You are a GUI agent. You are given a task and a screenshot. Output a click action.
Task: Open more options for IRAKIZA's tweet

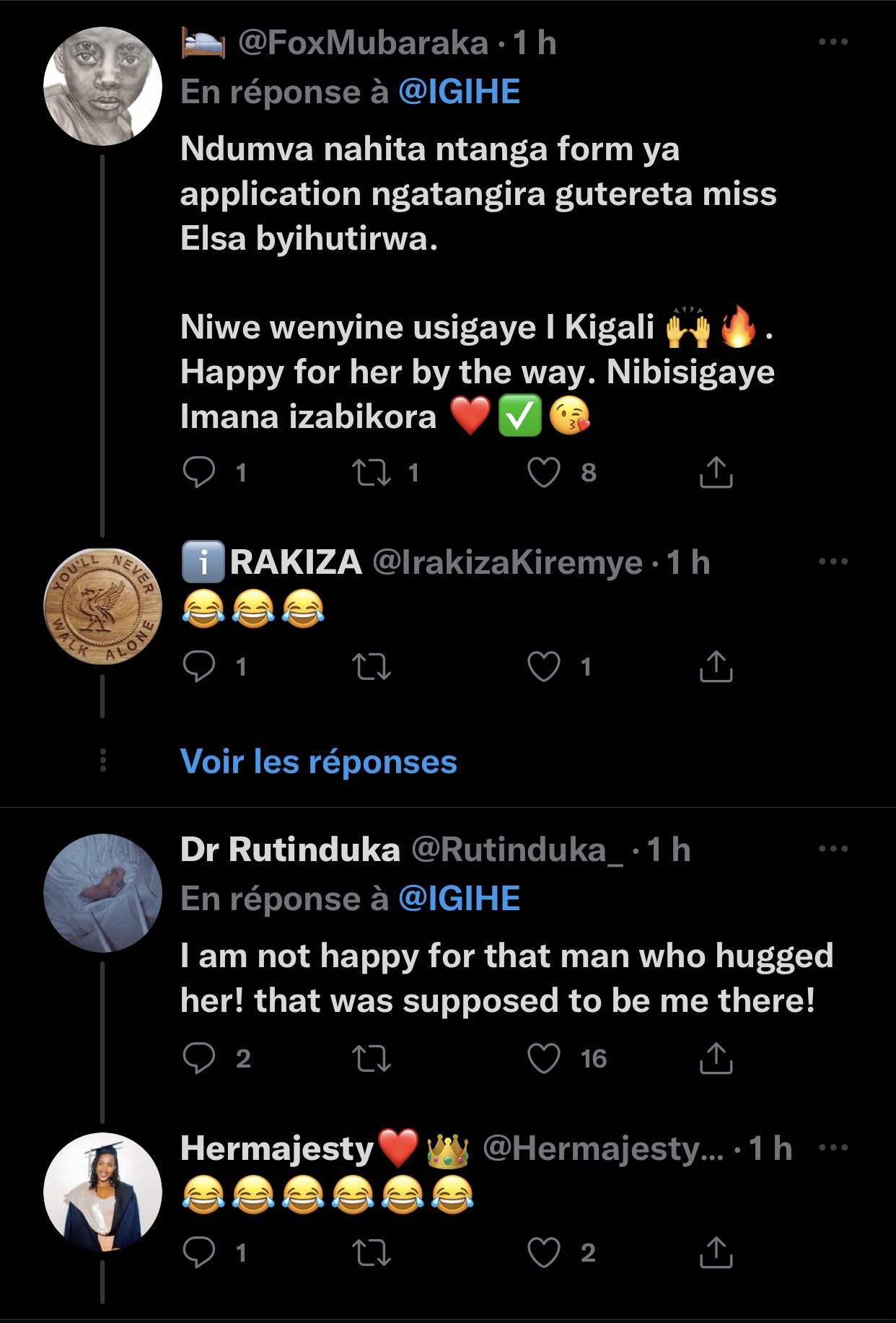[x=833, y=562]
